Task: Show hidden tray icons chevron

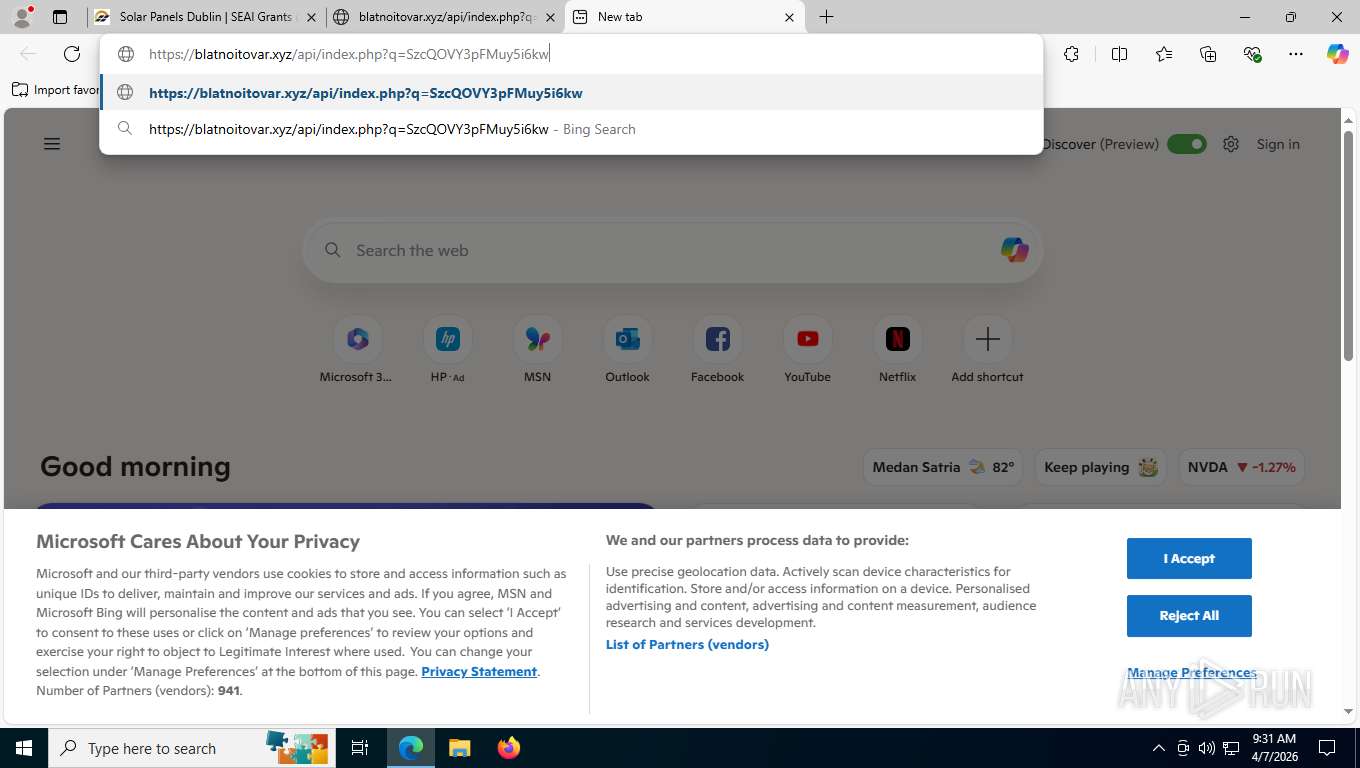Action: pyautogui.click(x=1159, y=748)
